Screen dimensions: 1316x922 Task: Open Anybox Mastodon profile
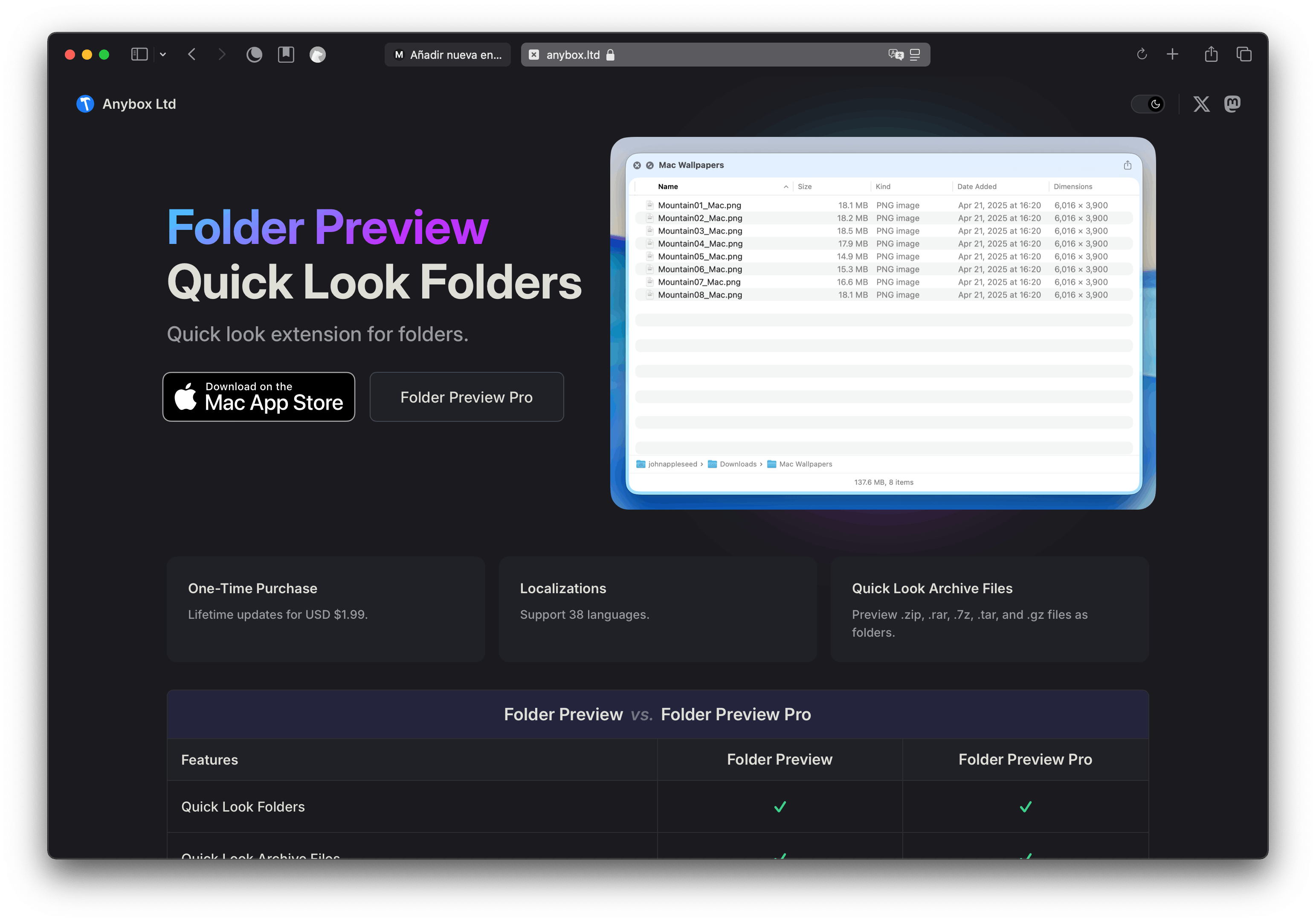[1232, 104]
